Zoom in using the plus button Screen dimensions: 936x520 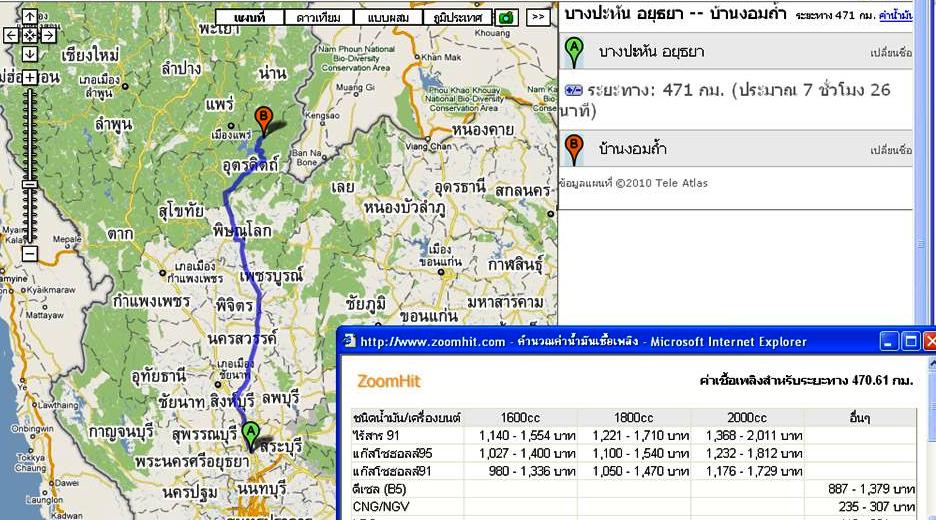click(30, 78)
